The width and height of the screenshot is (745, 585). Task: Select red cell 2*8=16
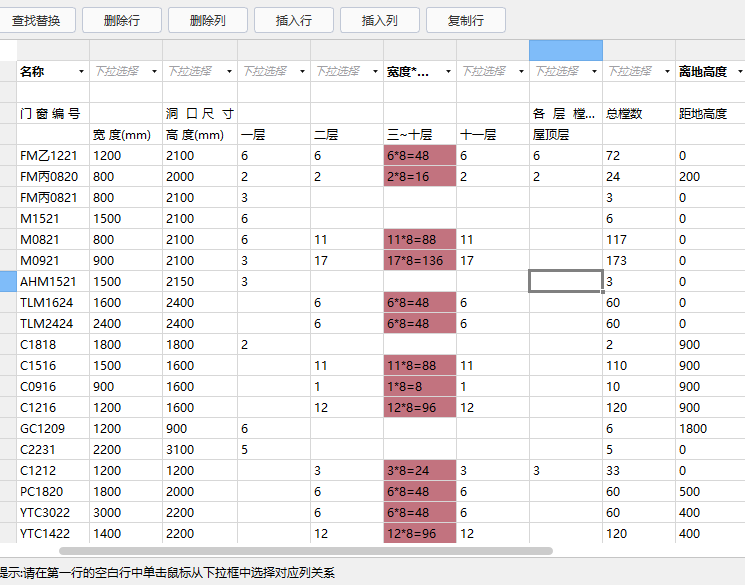[x=420, y=177]
